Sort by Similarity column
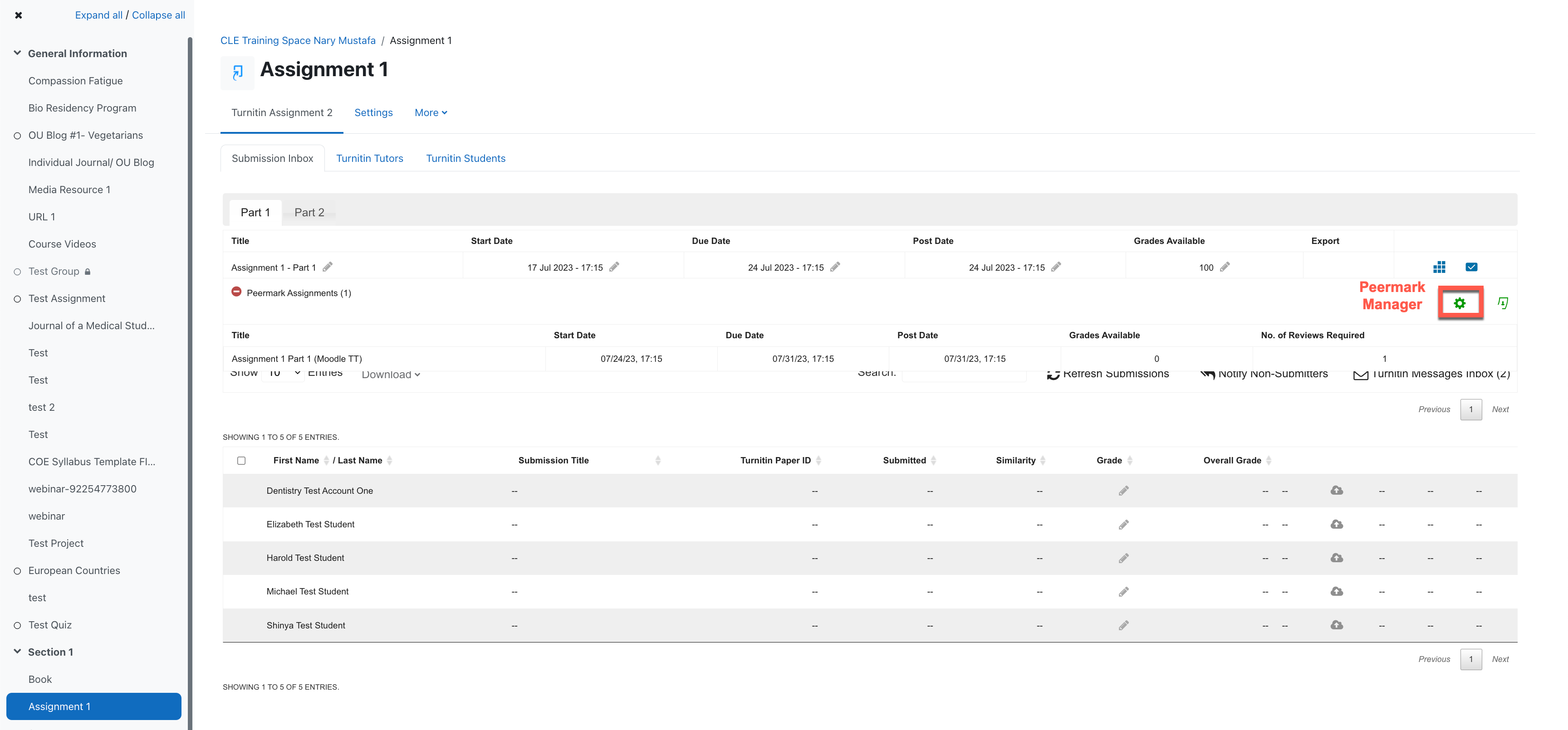Viewport: 1568px width, 730px height. pyautogui.click(x=1020, y=461)
